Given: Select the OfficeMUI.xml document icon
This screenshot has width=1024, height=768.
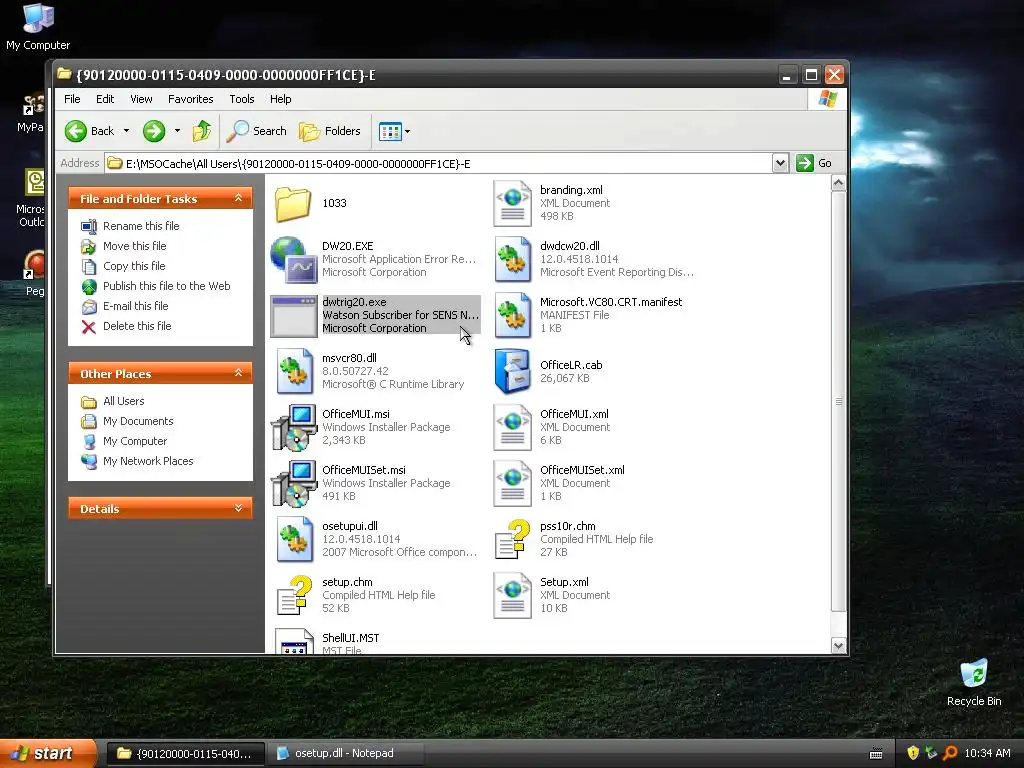Looking at the screenshot, I should (x=512, y=428).
